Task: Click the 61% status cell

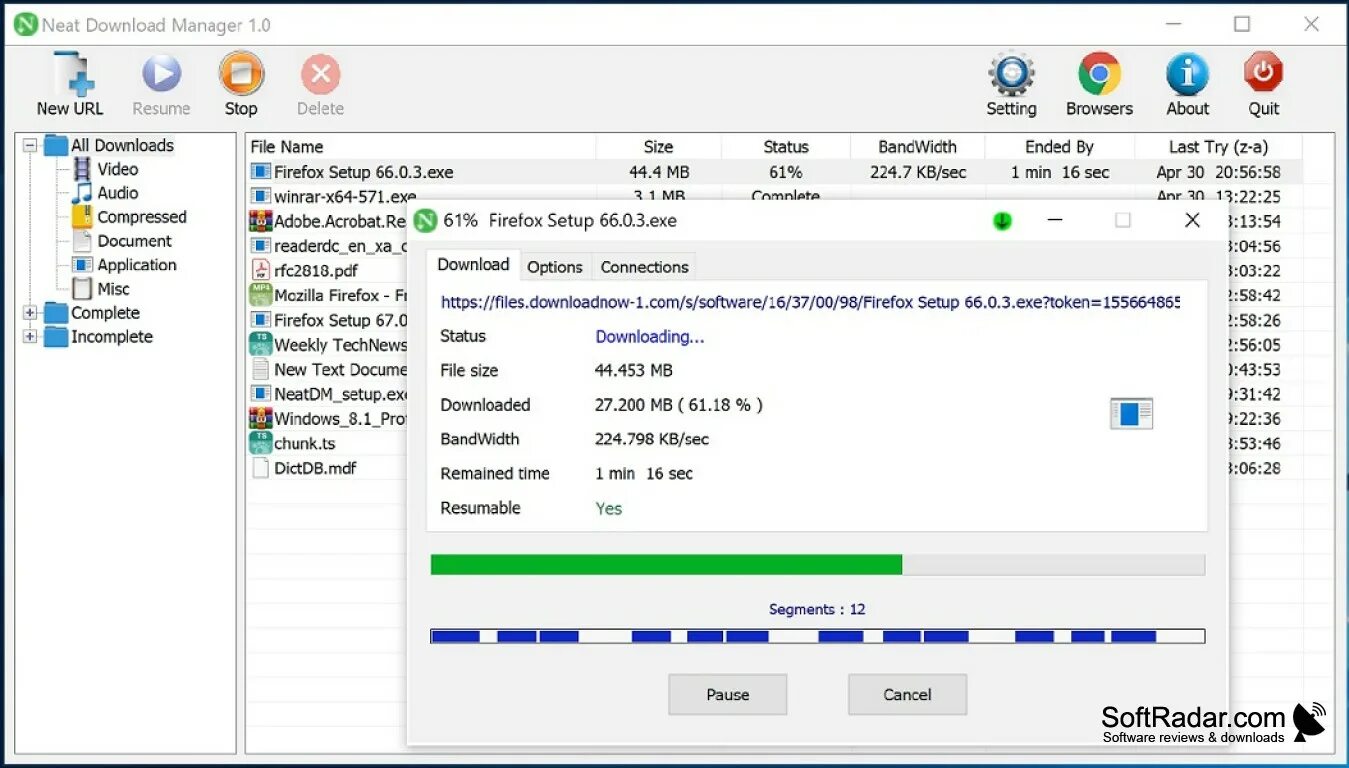Action: [x=786, y=172]
